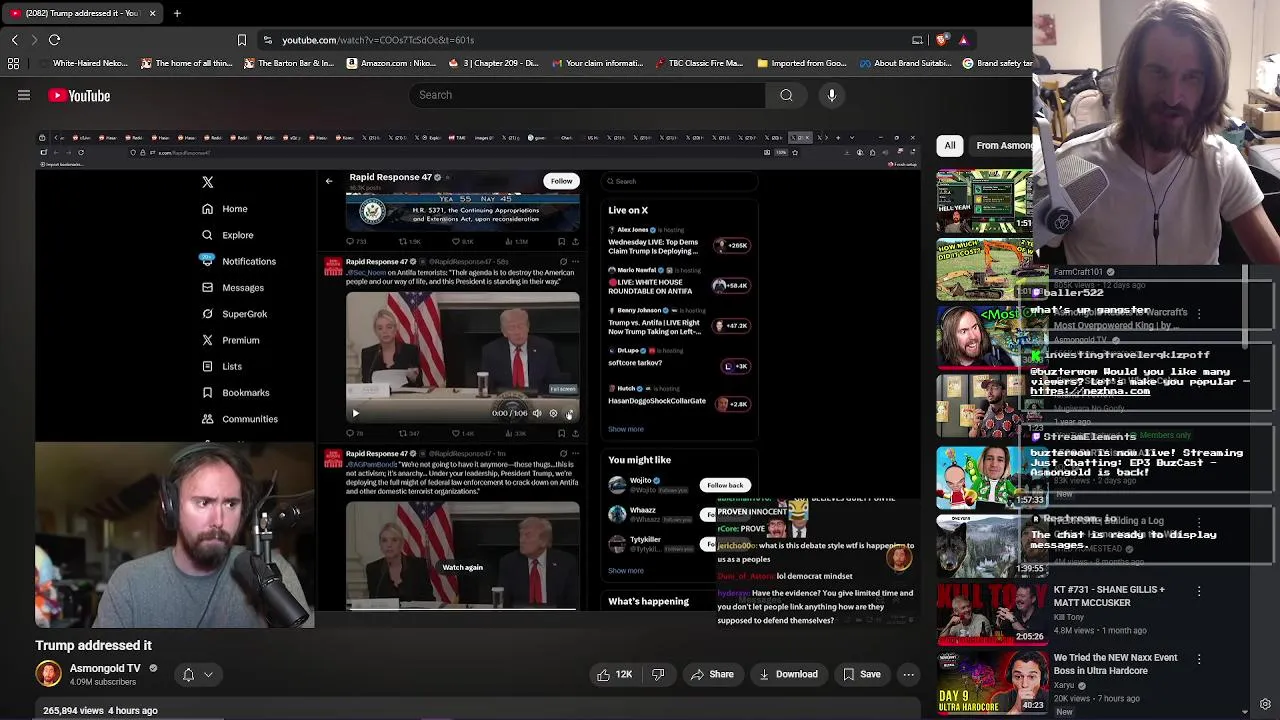Open KT #731 Shane Gillis video title
This screenshot has height=720, width=1280.
[x=1109, y=596]
